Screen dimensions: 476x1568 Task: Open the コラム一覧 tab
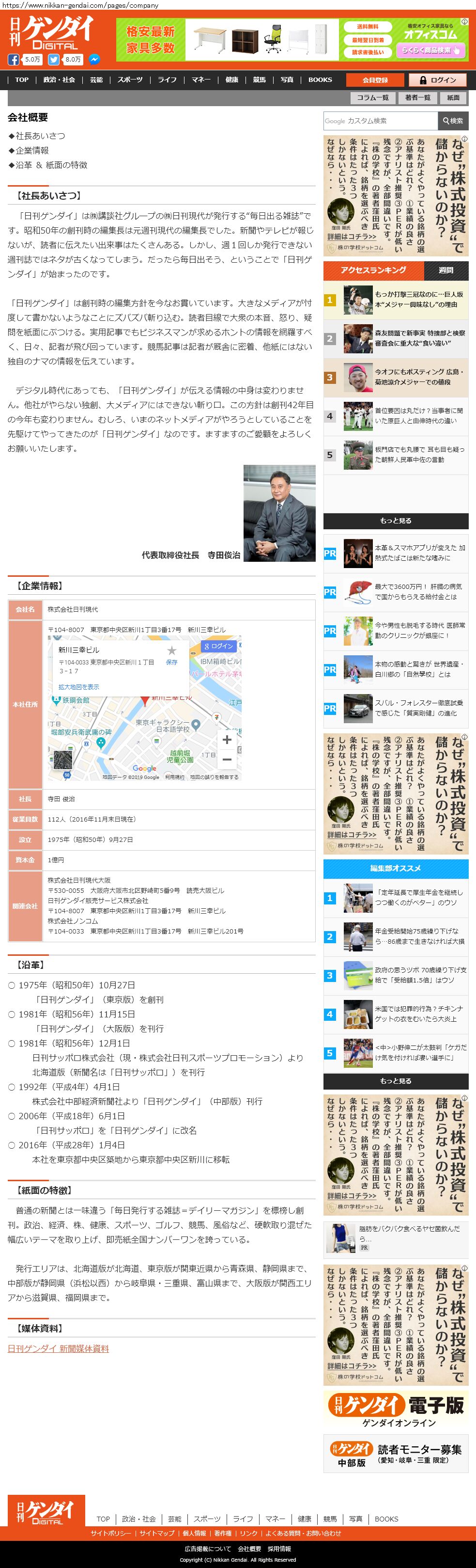[x=373, y=97]
